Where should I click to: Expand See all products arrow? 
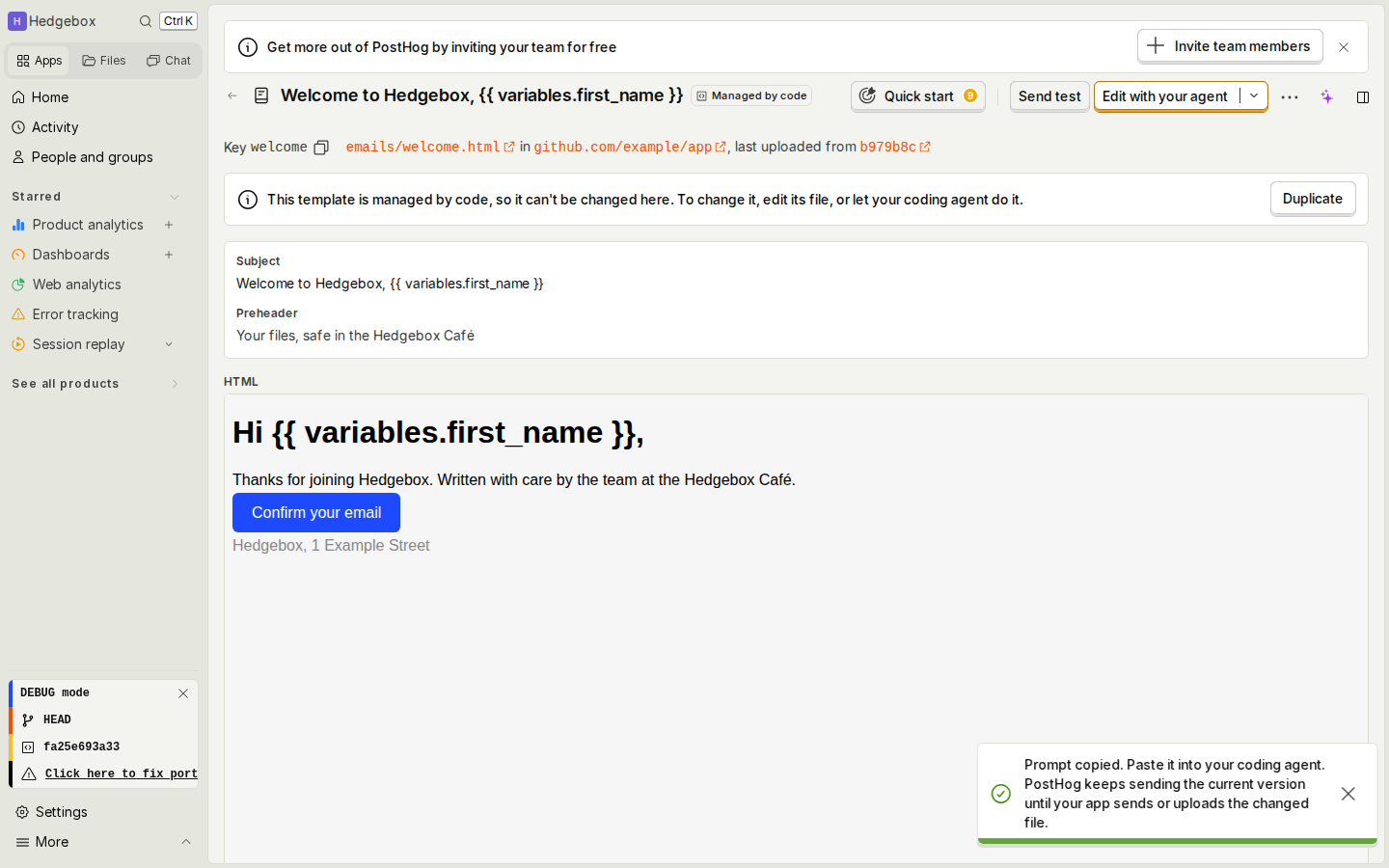tap(175, 384)
